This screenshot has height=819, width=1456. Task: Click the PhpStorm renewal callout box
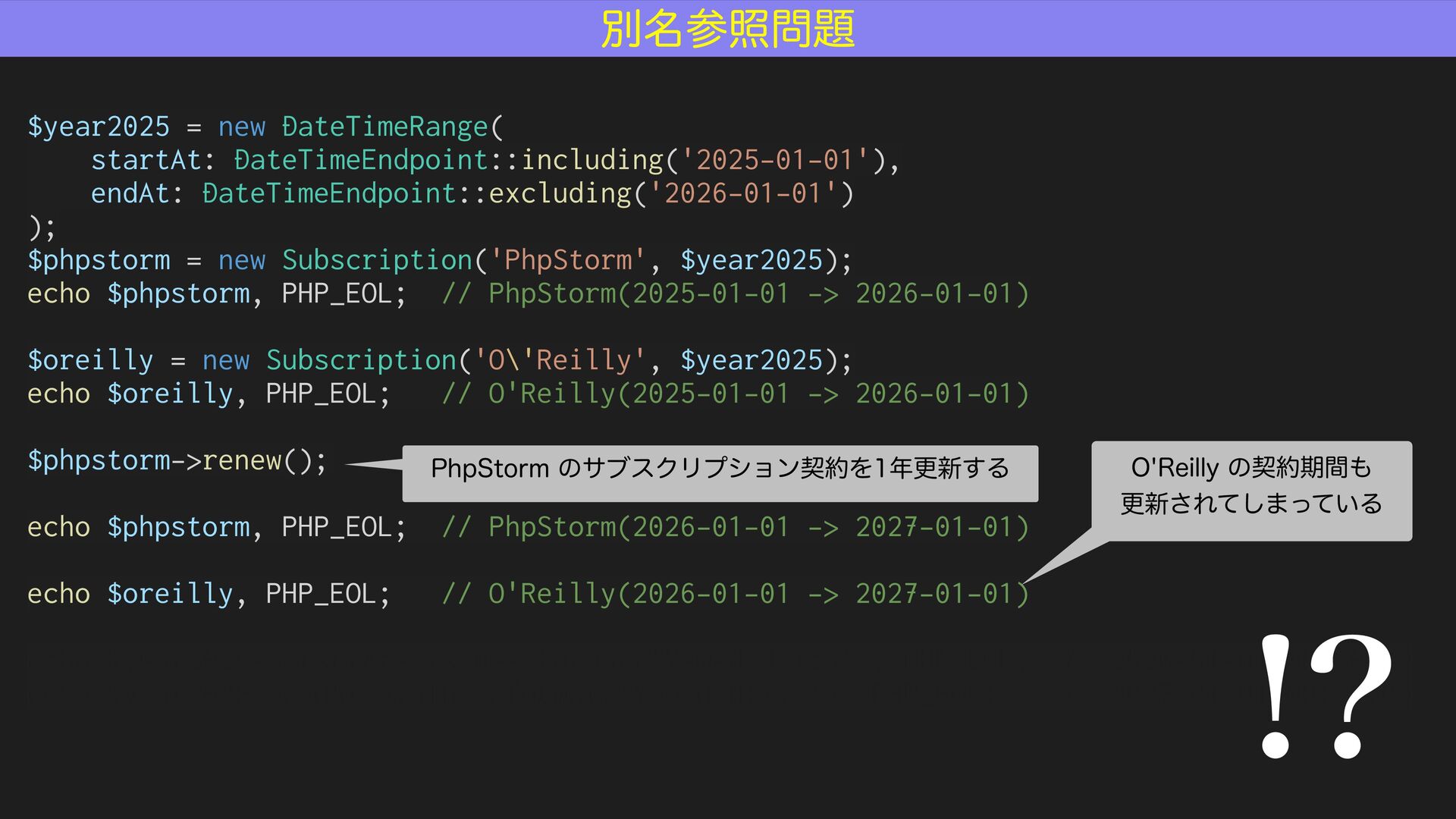coord(720,472)
